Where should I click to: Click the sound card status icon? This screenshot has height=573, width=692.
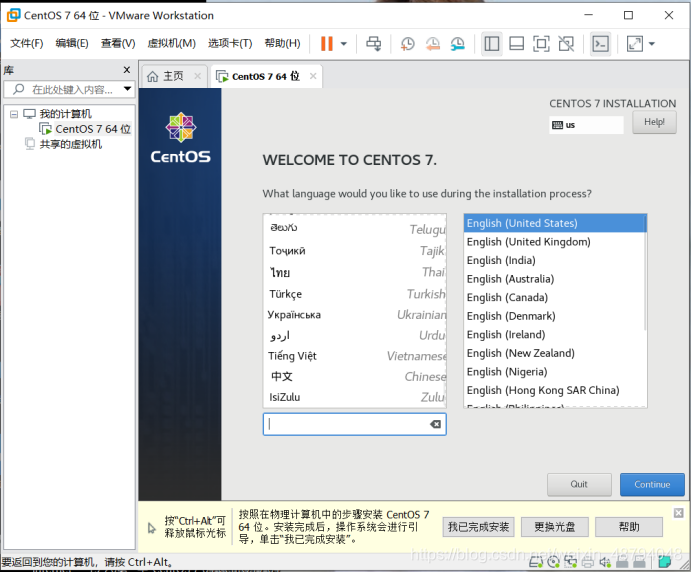coord(605,562)
